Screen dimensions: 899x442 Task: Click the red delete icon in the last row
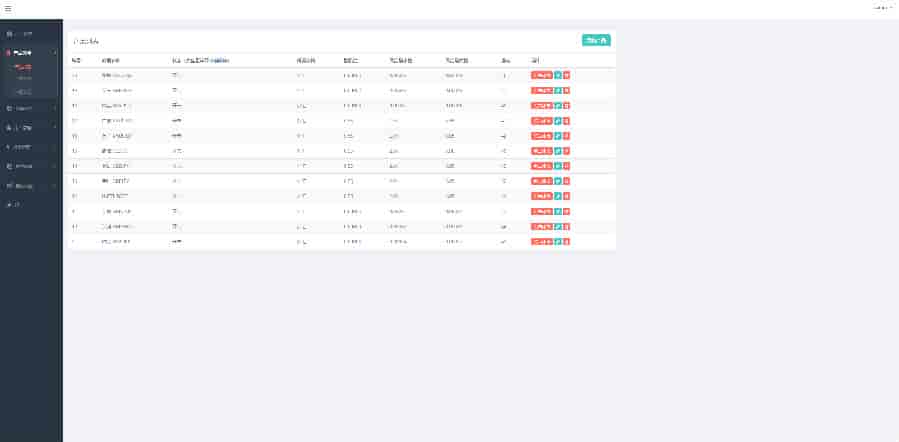click(x=567, y=242)
